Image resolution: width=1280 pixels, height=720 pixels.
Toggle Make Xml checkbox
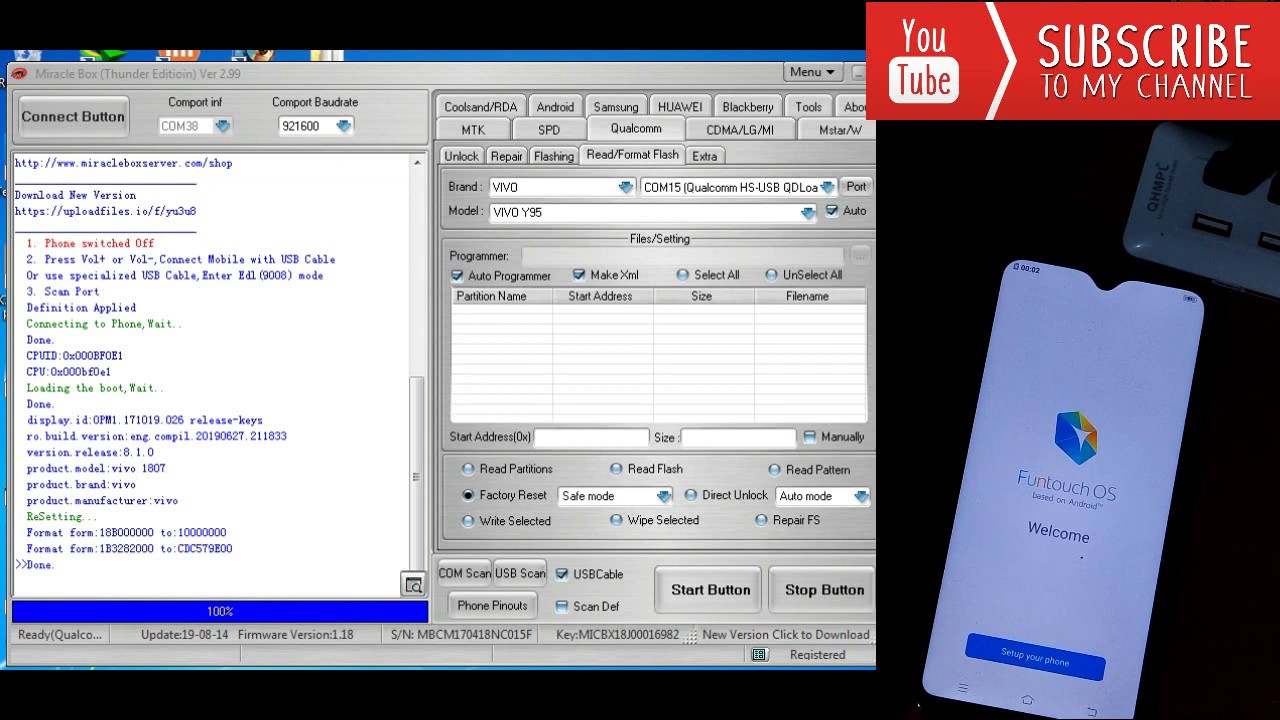[579, 275]
